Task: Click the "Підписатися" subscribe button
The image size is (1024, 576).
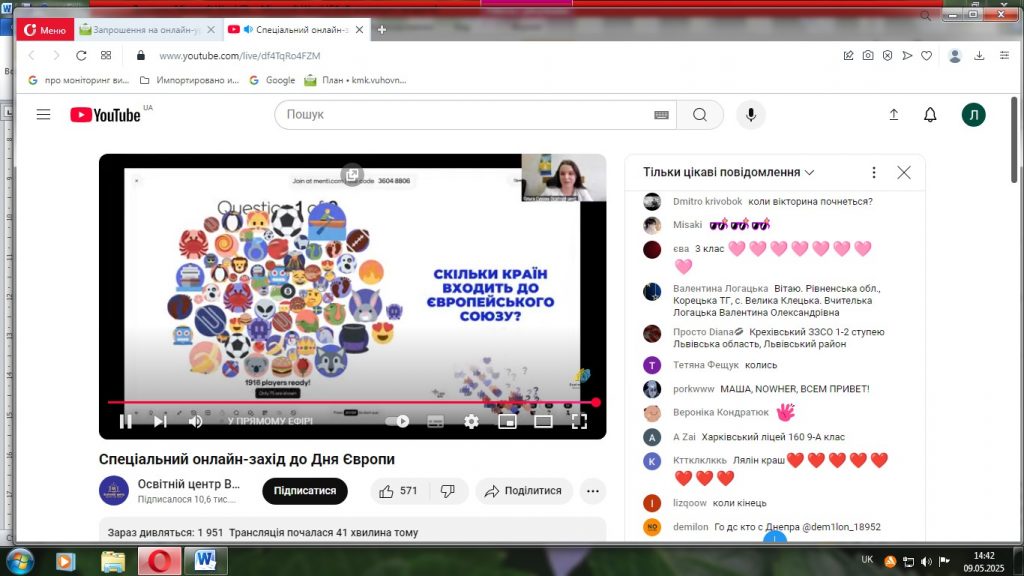Action: coord(305,491)
